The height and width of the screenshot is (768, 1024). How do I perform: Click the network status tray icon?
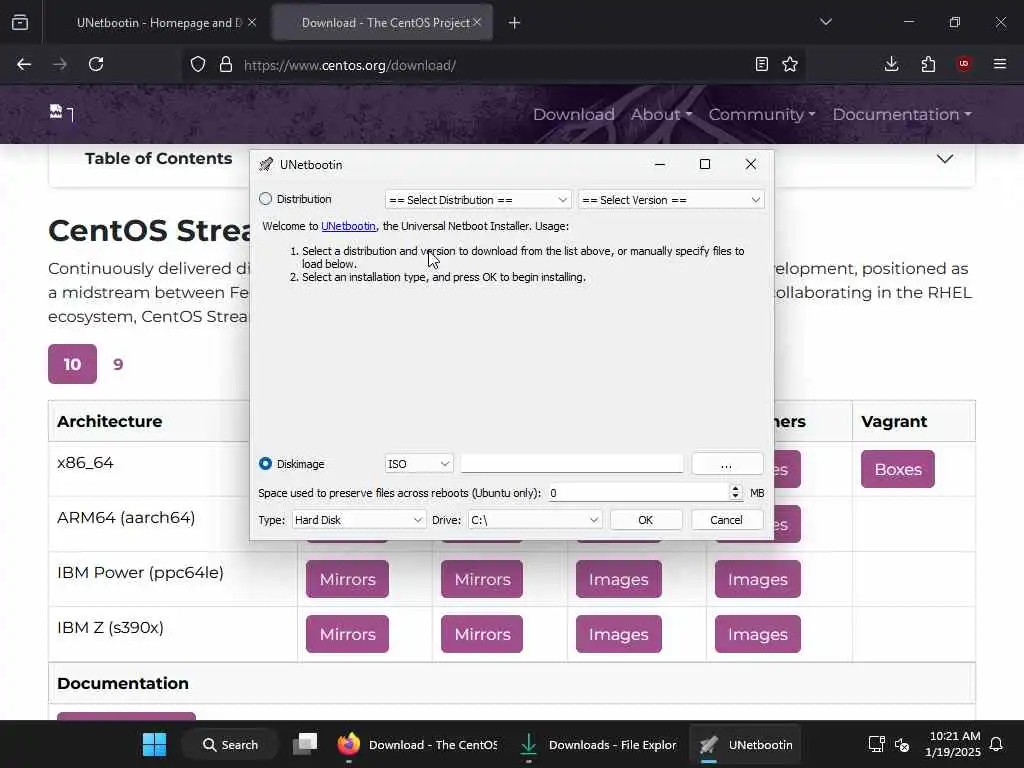[876, 744]
